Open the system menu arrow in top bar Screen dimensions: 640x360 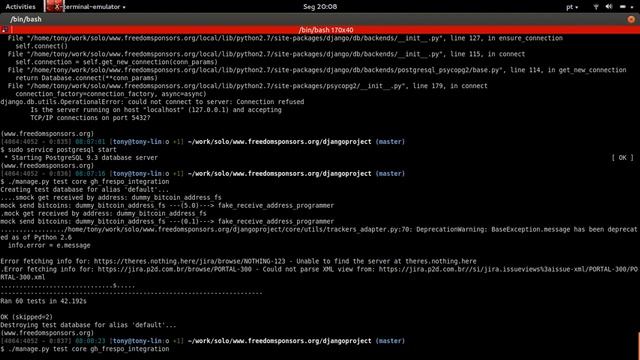(632, 7)
